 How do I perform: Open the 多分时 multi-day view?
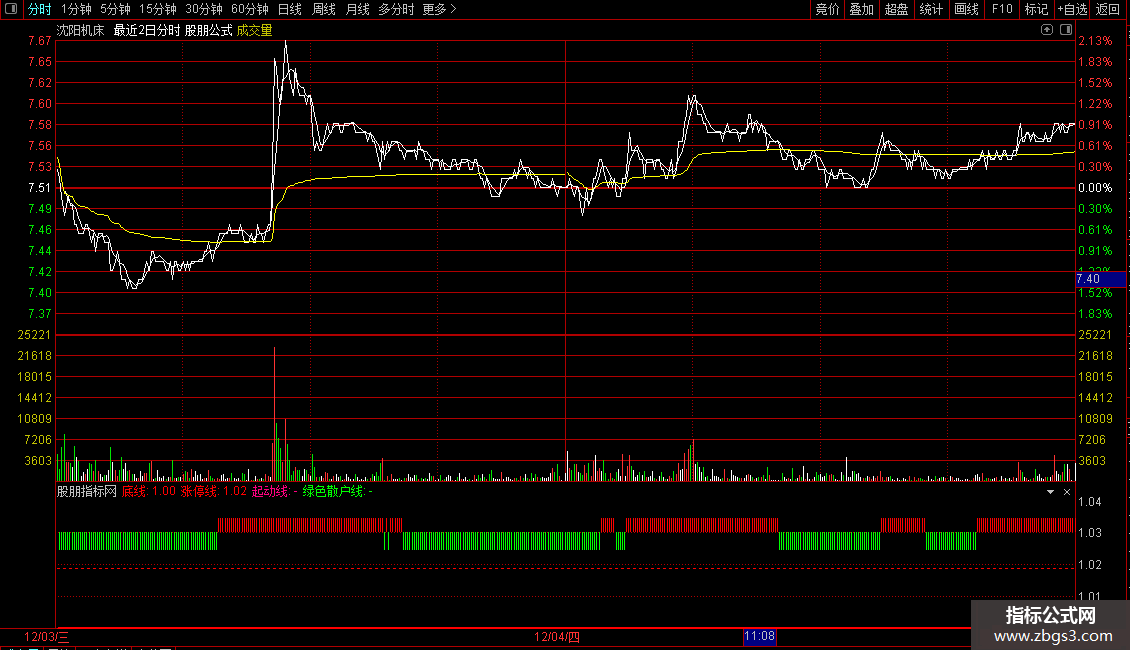[x=396, y=9]
